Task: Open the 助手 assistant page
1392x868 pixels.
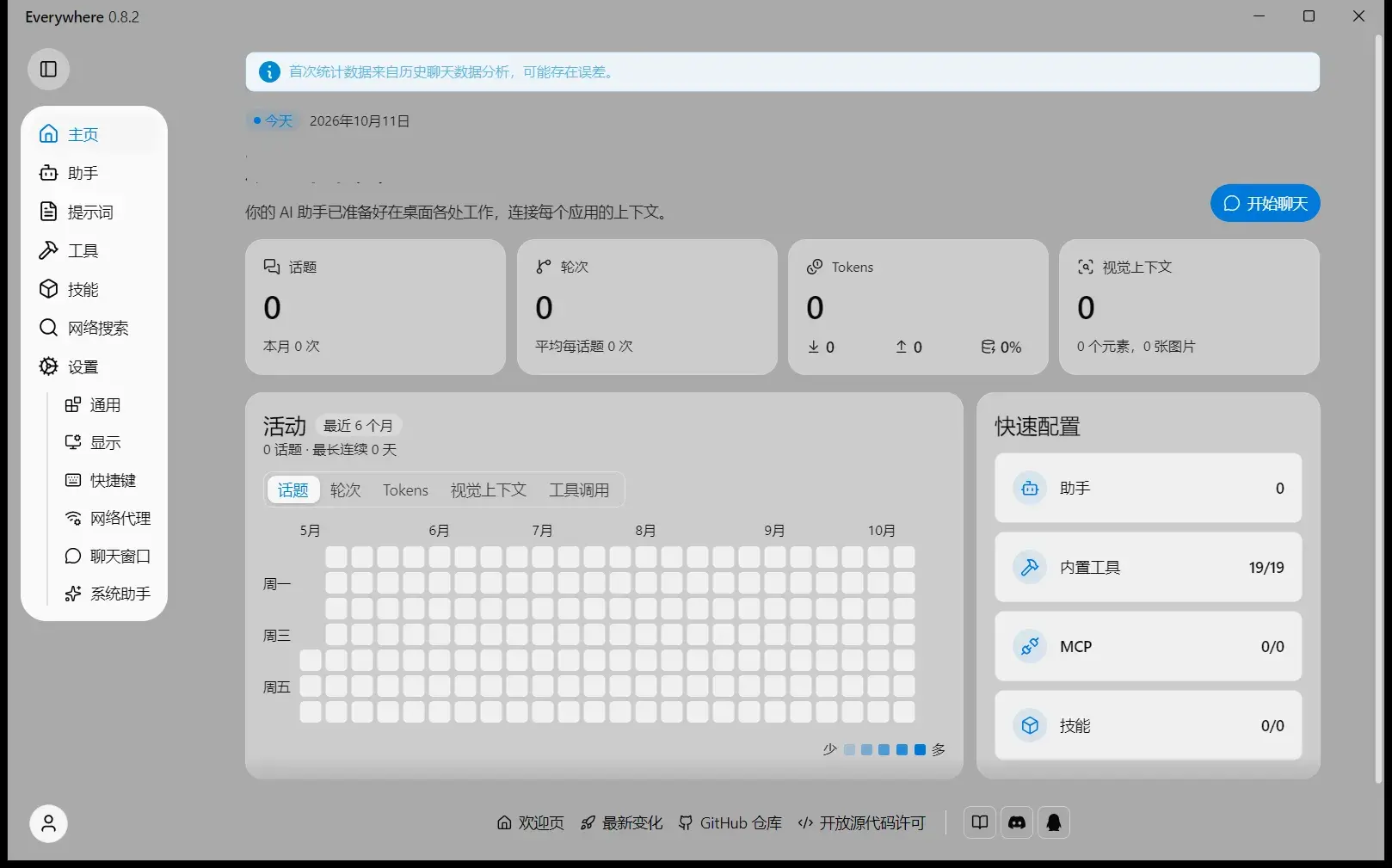Action: (x=94, y=173)
